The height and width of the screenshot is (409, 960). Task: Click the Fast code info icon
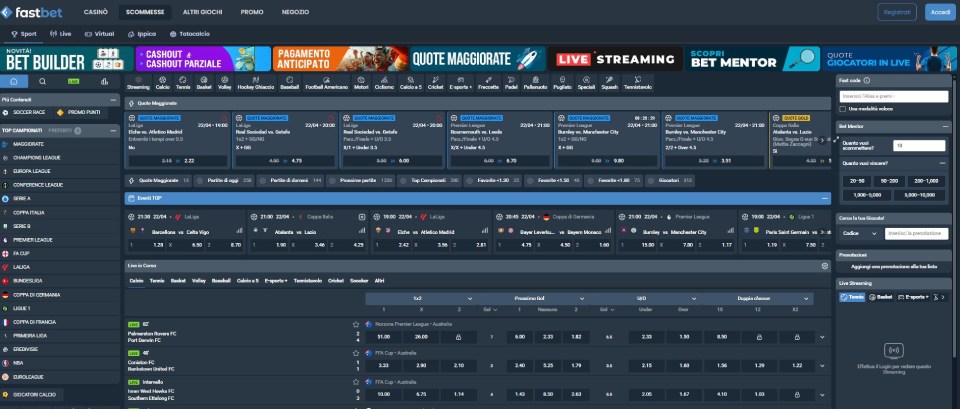[x=867, y=80]
